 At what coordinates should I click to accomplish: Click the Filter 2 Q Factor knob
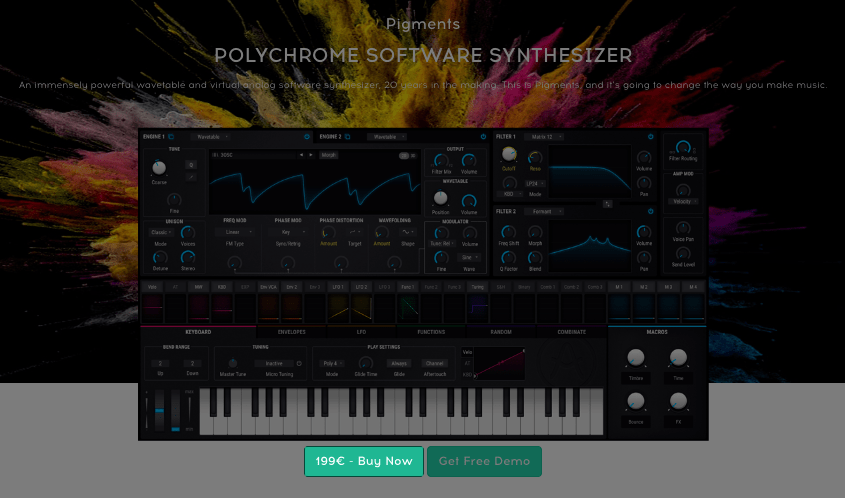coord(508,258)
